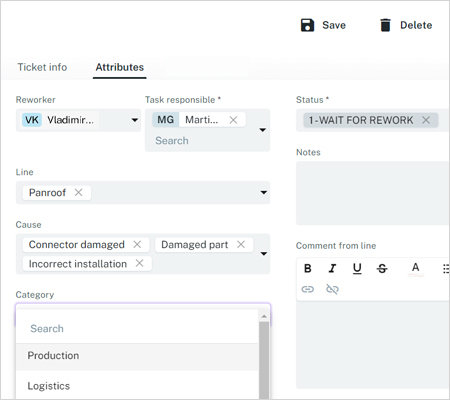Screen dimensions: 450x400
Task: Toggle bold formatting in comment editor
Action: tap(308, 268)
